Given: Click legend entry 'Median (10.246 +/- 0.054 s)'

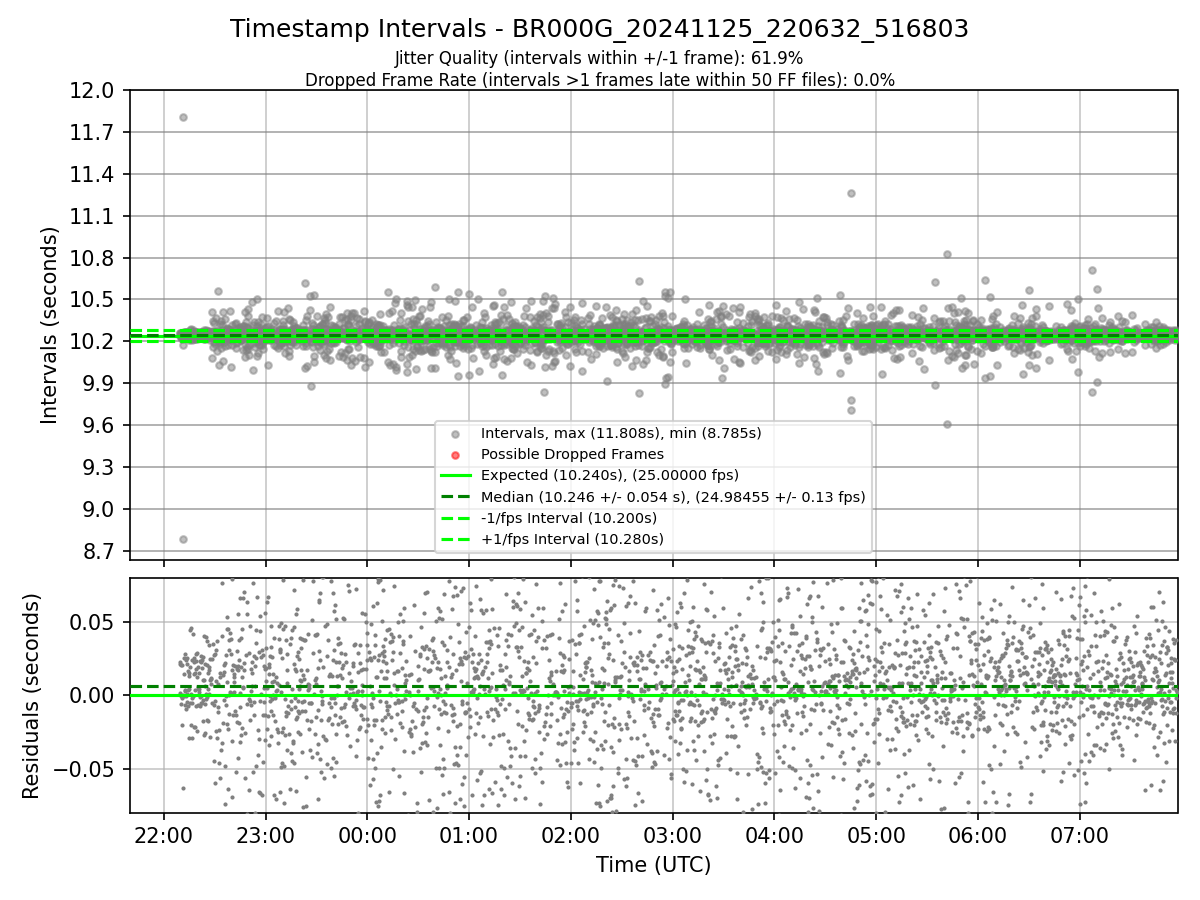Looking at the screenshot, I should pyautogui.click(x=673, y=496).
